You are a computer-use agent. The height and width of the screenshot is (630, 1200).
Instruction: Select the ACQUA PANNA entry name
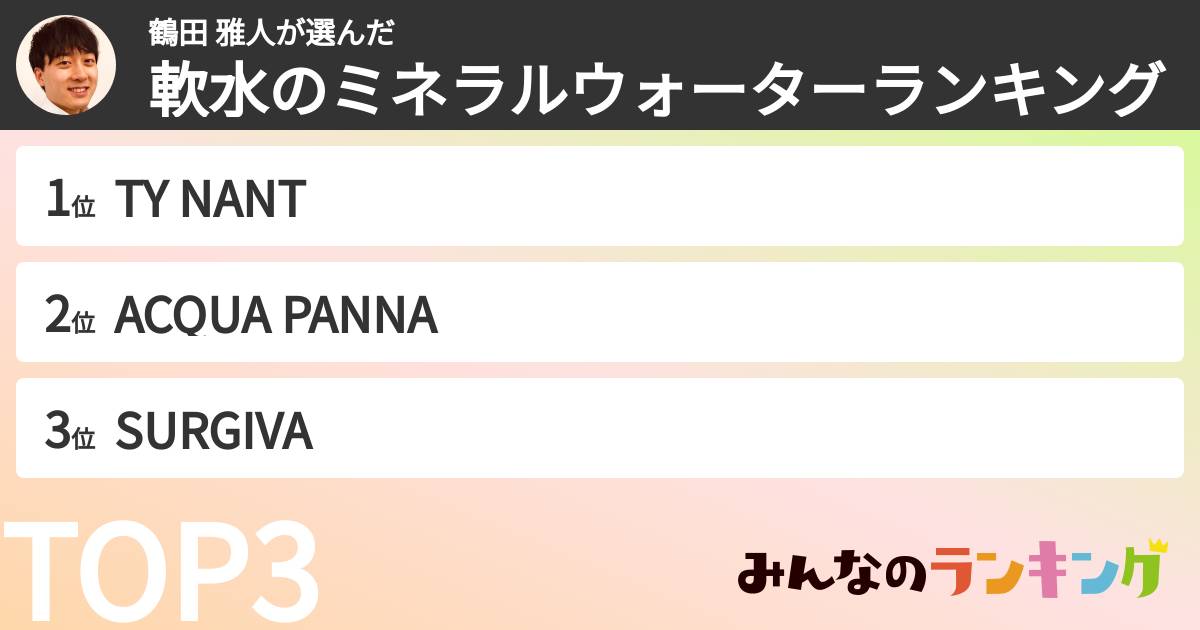coord(276,315)
